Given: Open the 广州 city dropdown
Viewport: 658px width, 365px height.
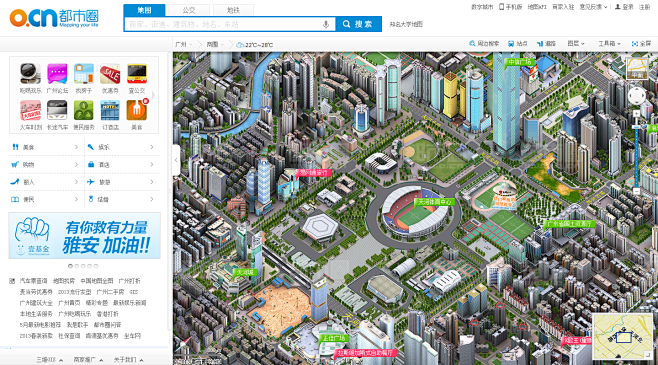Looking at the screenshot, I should coord(183,44).
